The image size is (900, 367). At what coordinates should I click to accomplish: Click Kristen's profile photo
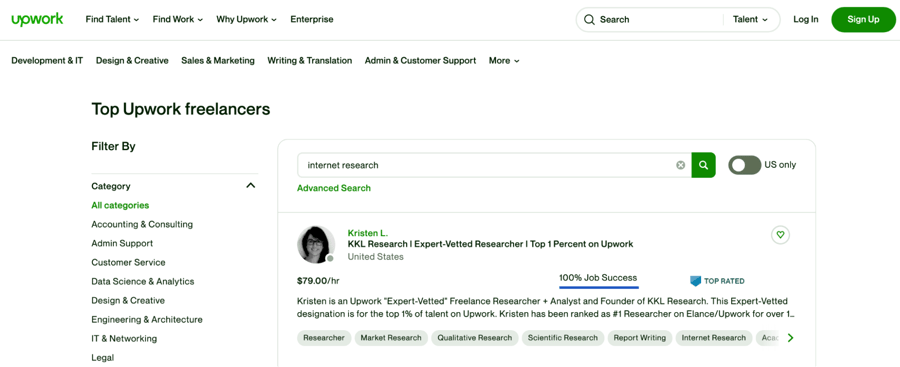pos(316,245)
